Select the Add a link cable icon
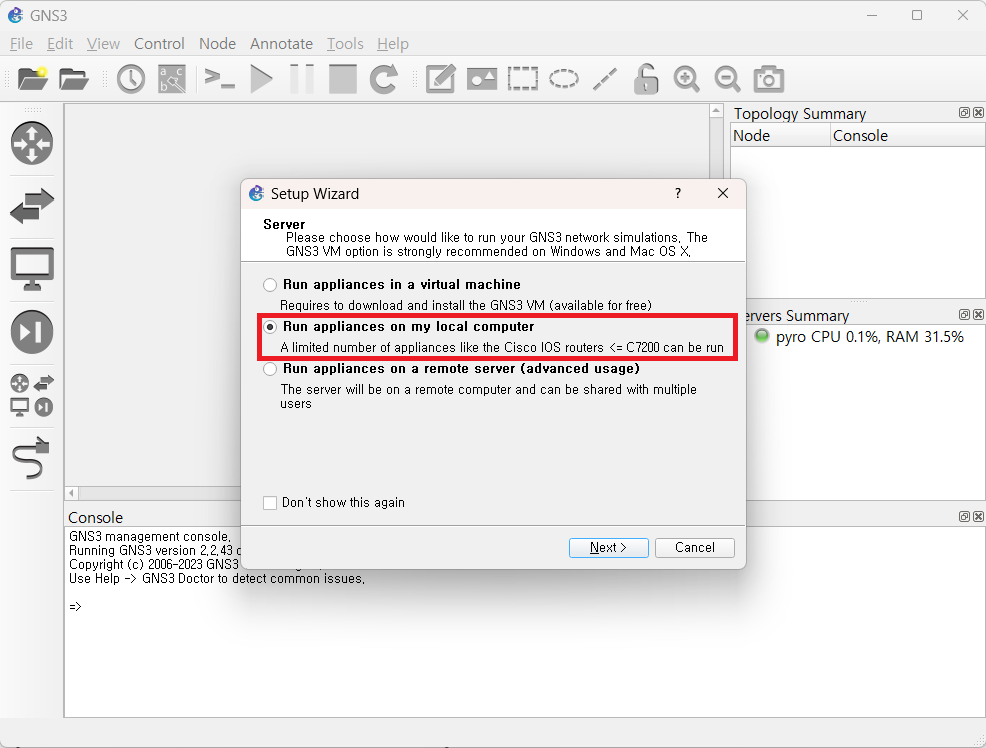Viewport: 986px width, 748px height. (32, 458)
